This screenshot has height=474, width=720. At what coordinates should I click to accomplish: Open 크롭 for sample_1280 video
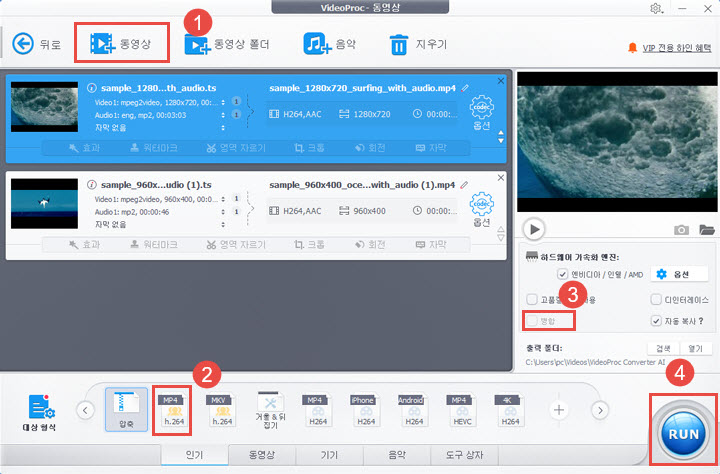tap(309, 148)
